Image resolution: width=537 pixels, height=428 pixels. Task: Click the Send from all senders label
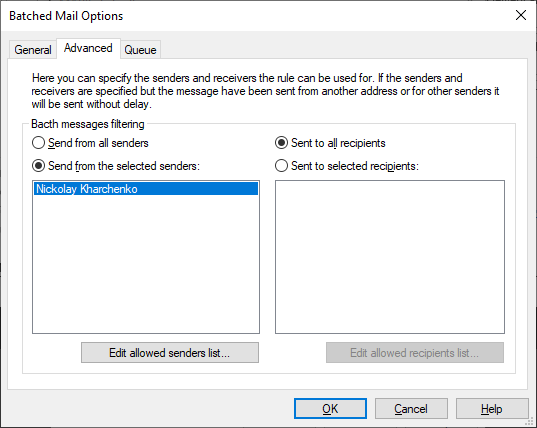point(98,143)
